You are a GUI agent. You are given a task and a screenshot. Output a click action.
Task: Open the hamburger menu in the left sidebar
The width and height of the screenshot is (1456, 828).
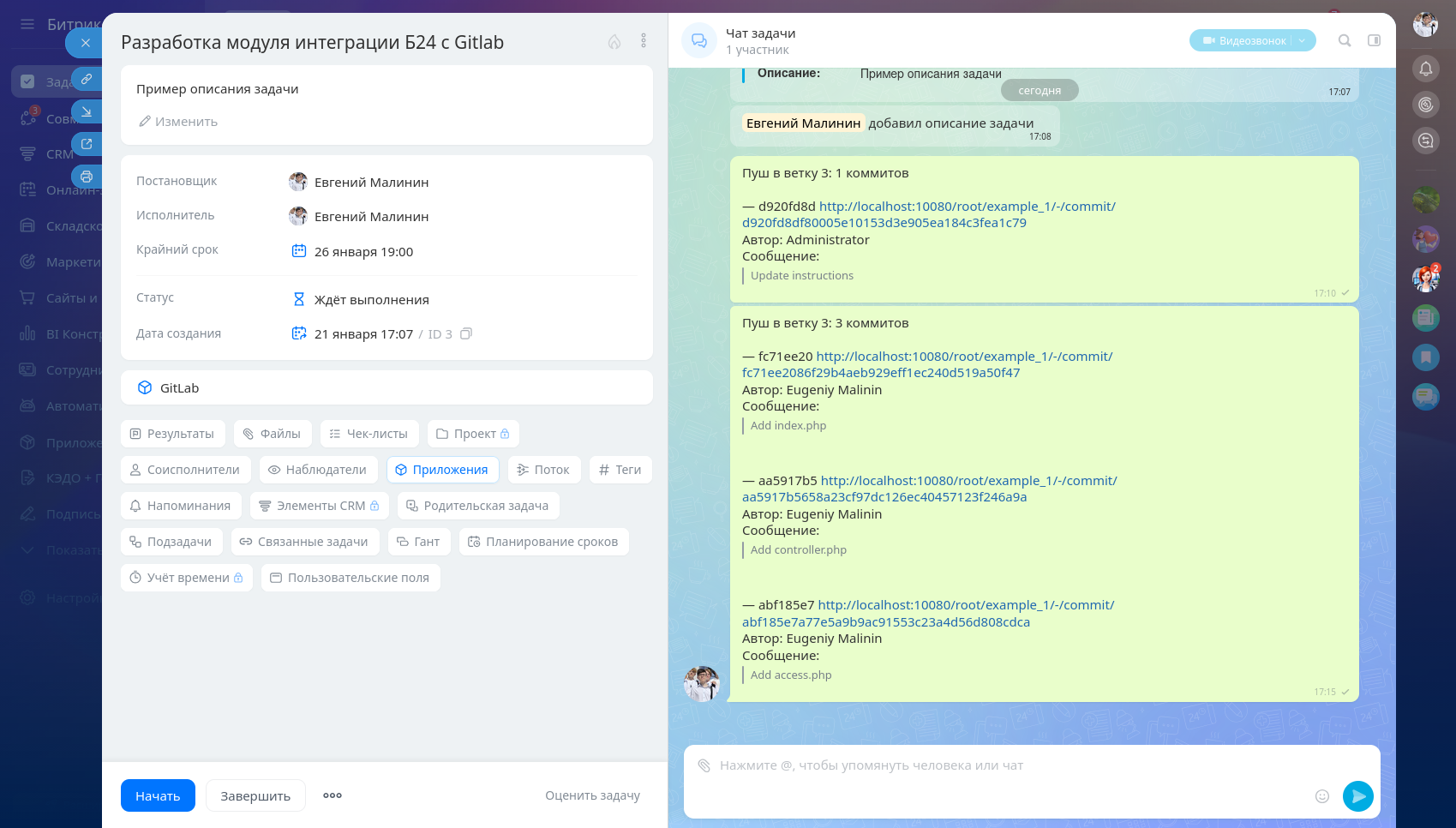(x=27, y=24)
